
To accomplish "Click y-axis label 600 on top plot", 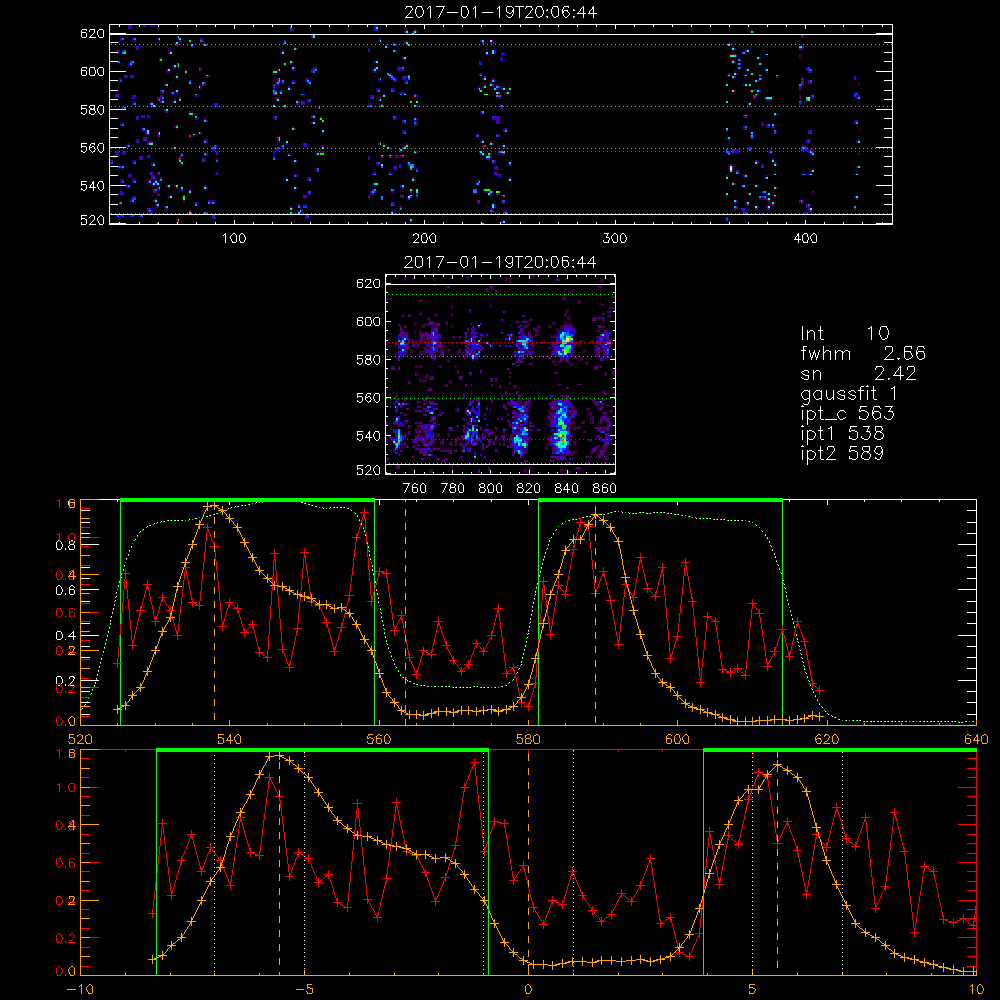I will pos(92,71).
